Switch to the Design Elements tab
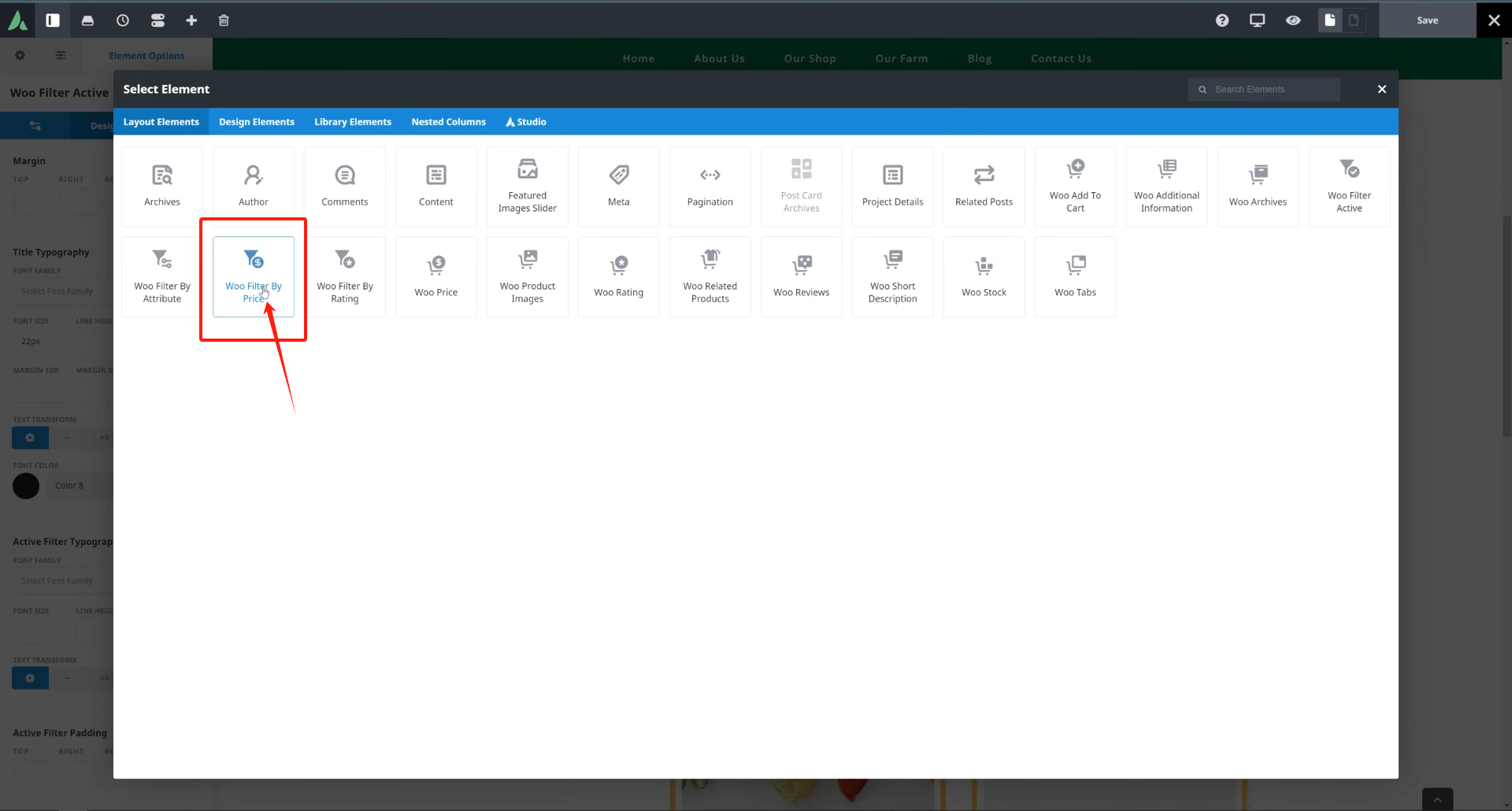Viewport: 1512px width, 811px height. click(x=257, y=122)
